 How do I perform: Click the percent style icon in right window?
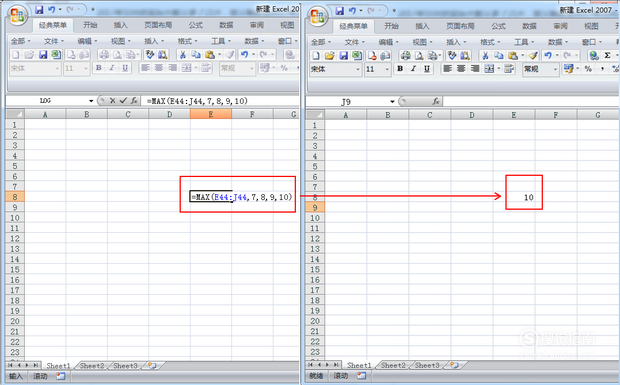coord(588,69)
